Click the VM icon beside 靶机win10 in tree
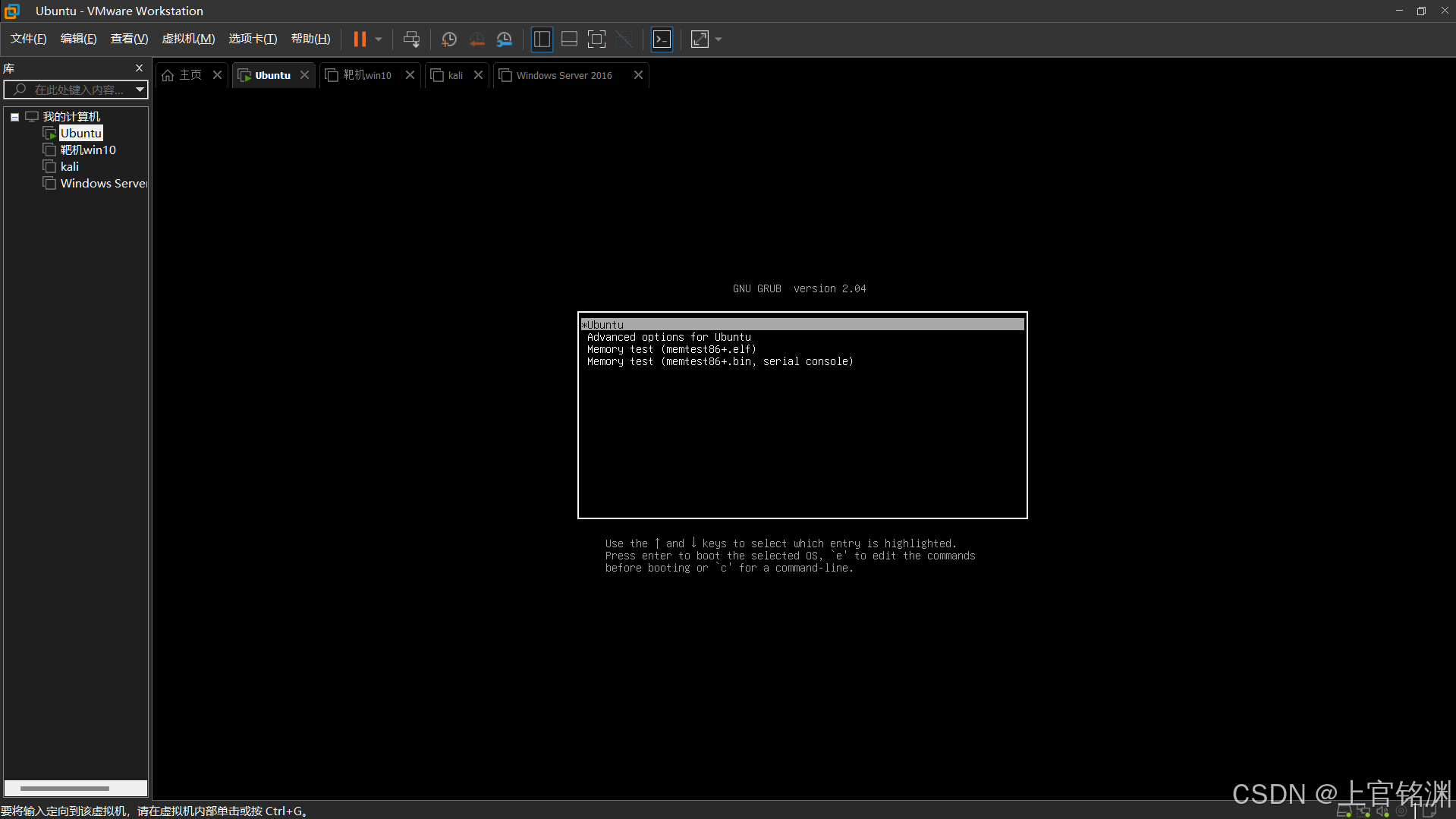This screenshot has height=819, width=1456. pos(50,150)
